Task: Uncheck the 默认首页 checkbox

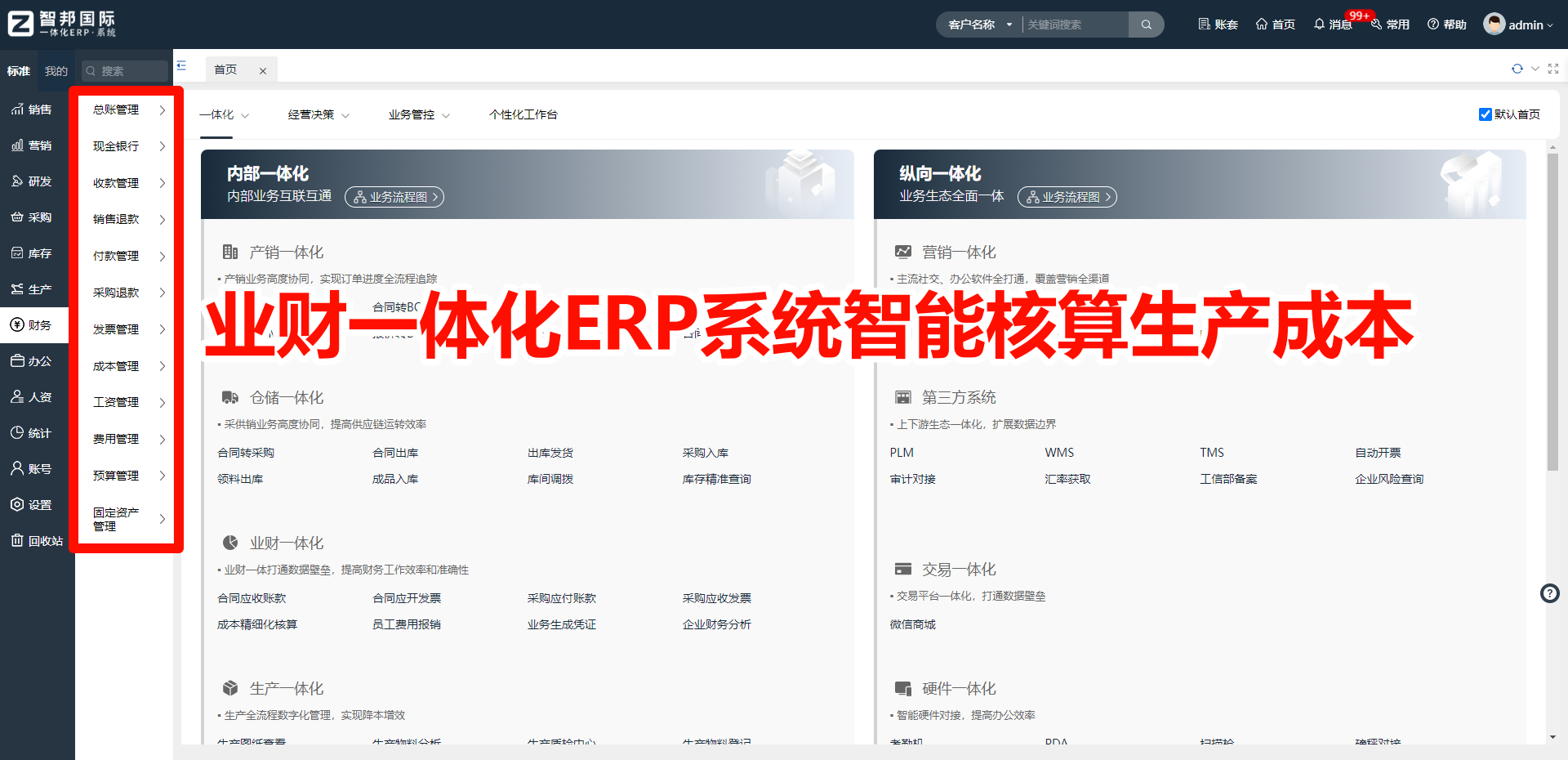Action: click(x=1486, y=114)
